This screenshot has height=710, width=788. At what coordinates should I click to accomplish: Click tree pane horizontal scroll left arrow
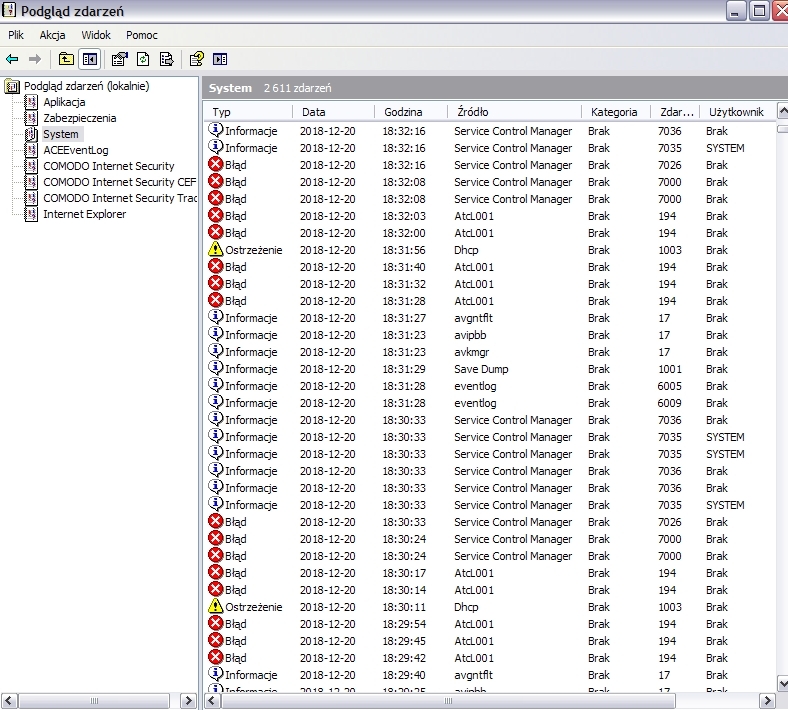(10, 700)
